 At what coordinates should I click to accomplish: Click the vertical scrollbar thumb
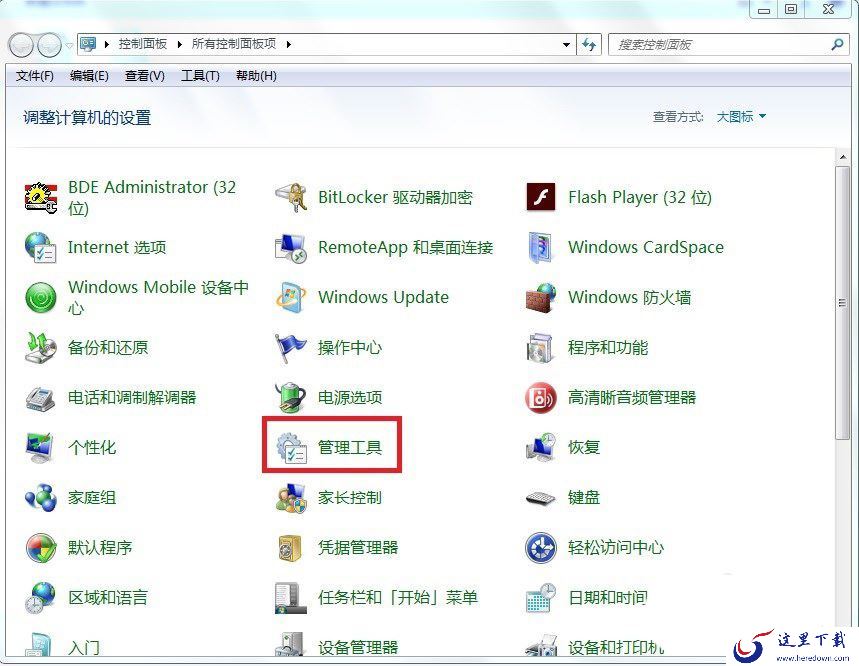[843, 302]
